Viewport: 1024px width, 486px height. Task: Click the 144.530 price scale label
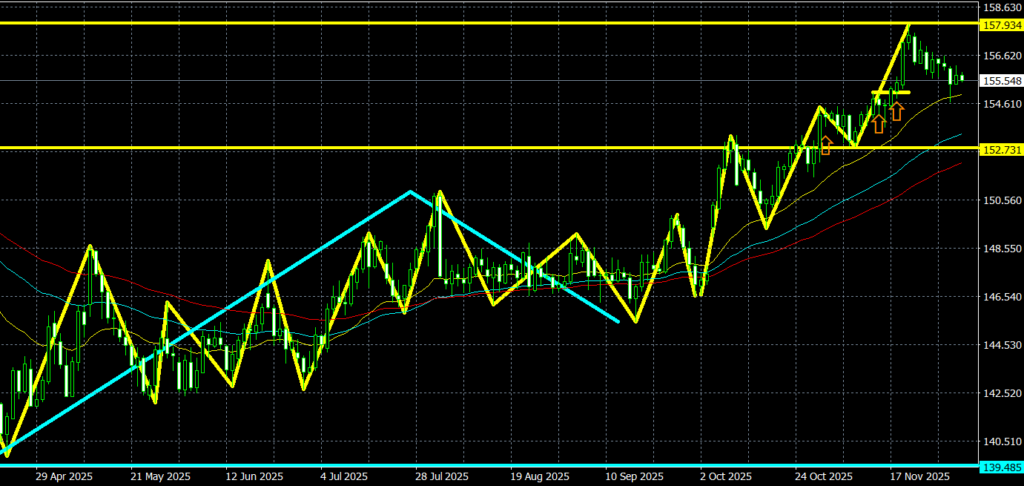[996, 345]
